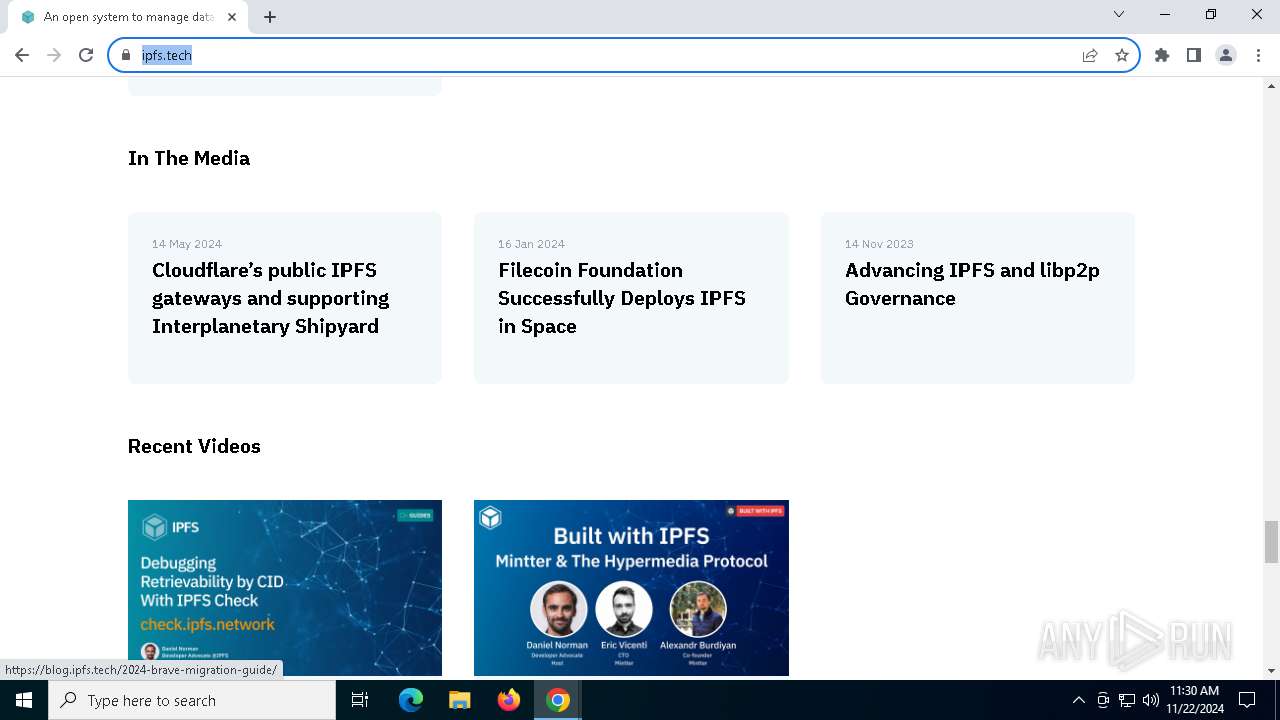Screen dimensions: 1280x720
Task: Click the 'Recent Videos' heading
Action: [x=194, y=446]
